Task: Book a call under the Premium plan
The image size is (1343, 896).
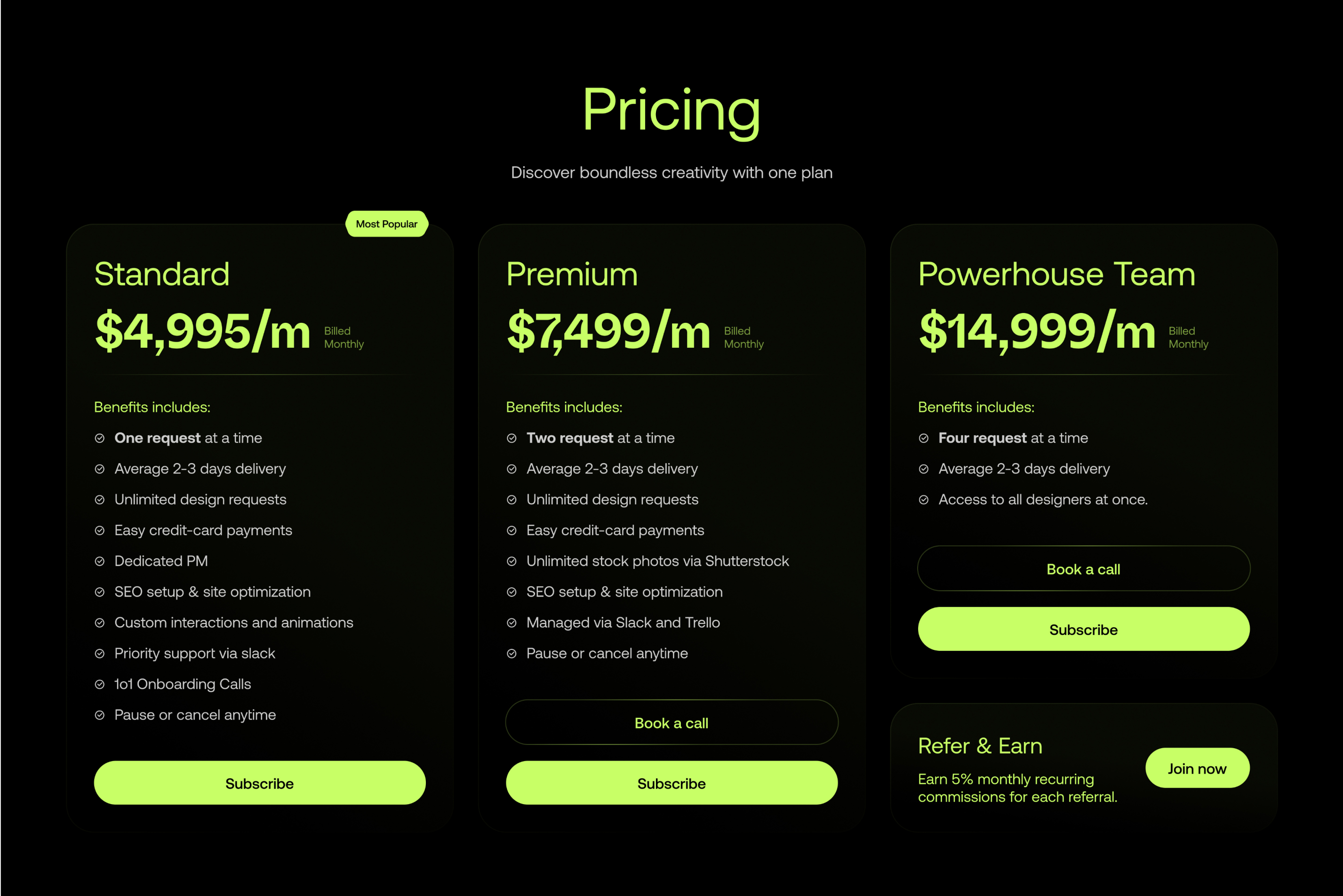Action: (671, 722)
